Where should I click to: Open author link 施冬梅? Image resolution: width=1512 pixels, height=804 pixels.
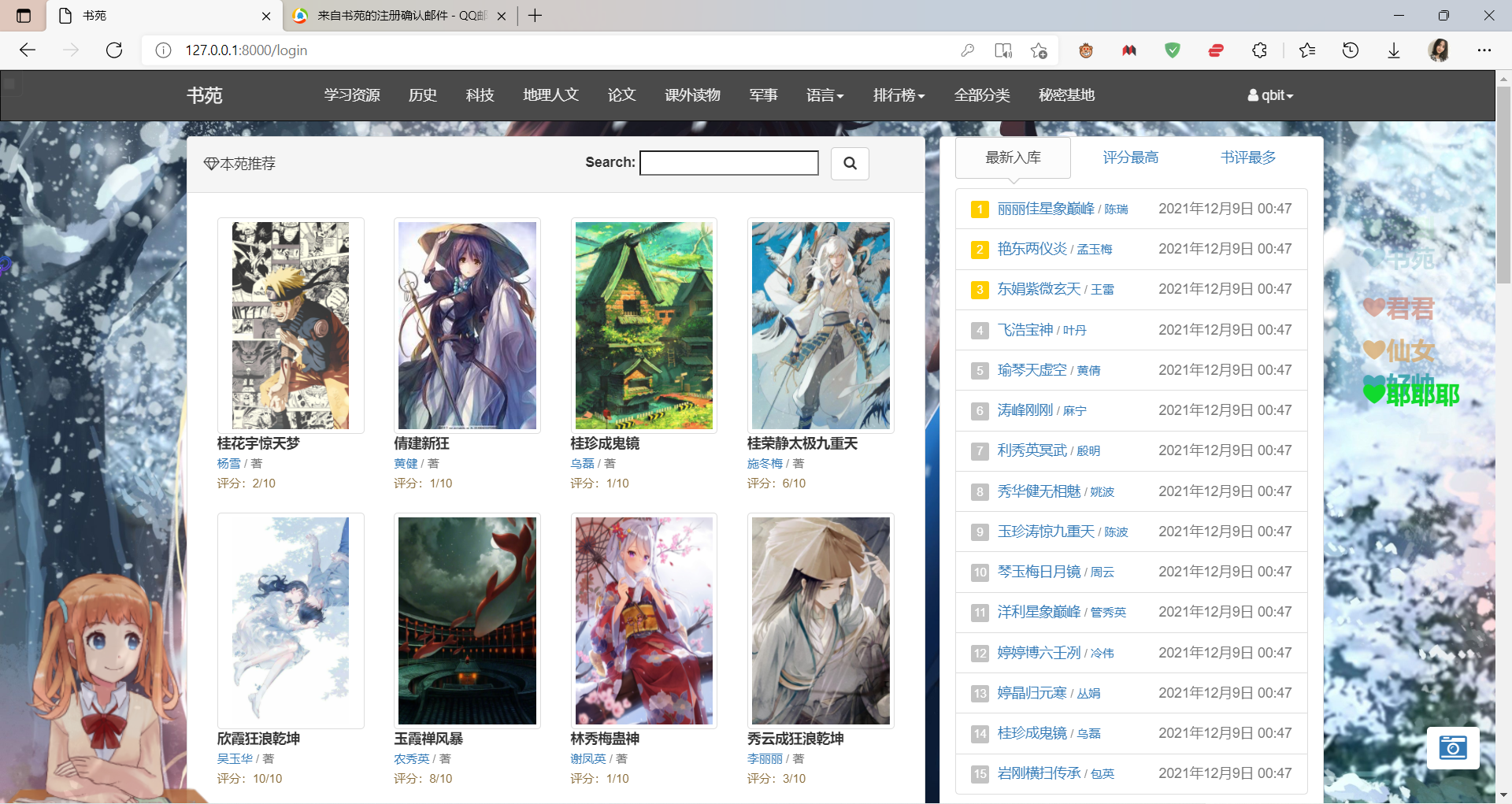point(765,464)
